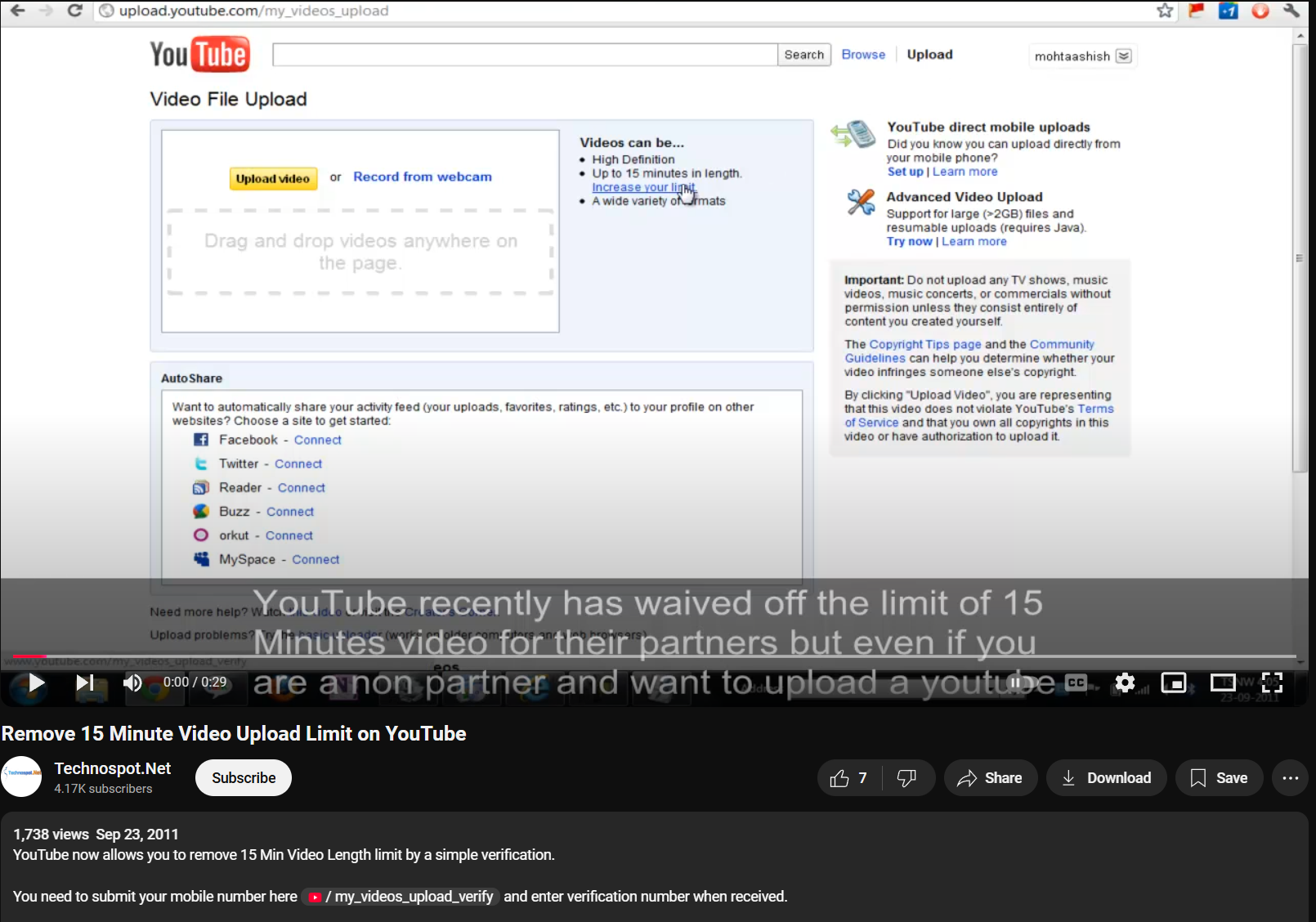Click the Twitter bird icon
The image size is (1316, 922).
pyautogui.click(x=201, y=463)
